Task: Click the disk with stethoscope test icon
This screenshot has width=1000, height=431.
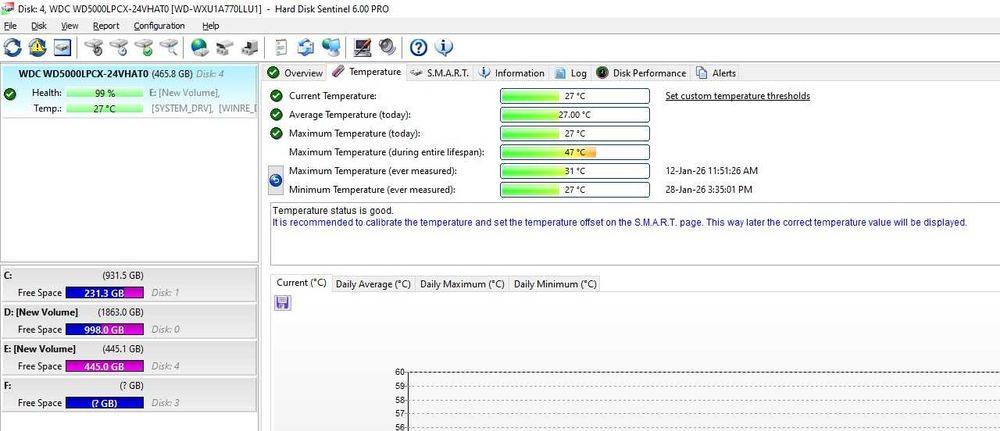Action: point(94,47)
